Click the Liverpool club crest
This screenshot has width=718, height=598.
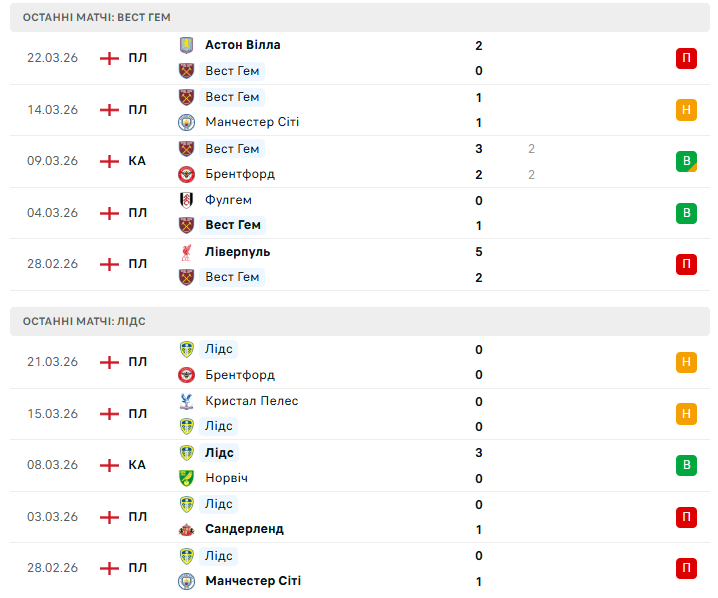click(186, 252)
